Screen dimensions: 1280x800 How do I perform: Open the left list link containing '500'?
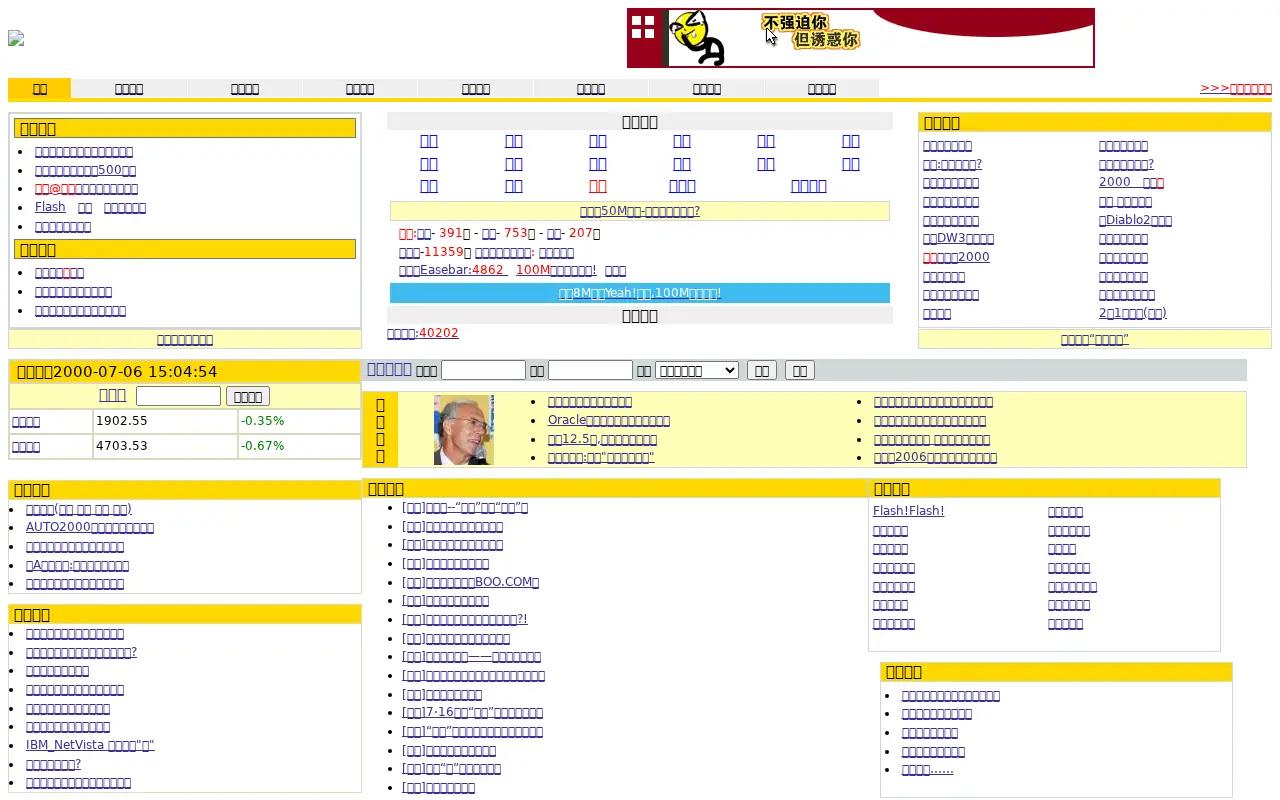(85, 170)
